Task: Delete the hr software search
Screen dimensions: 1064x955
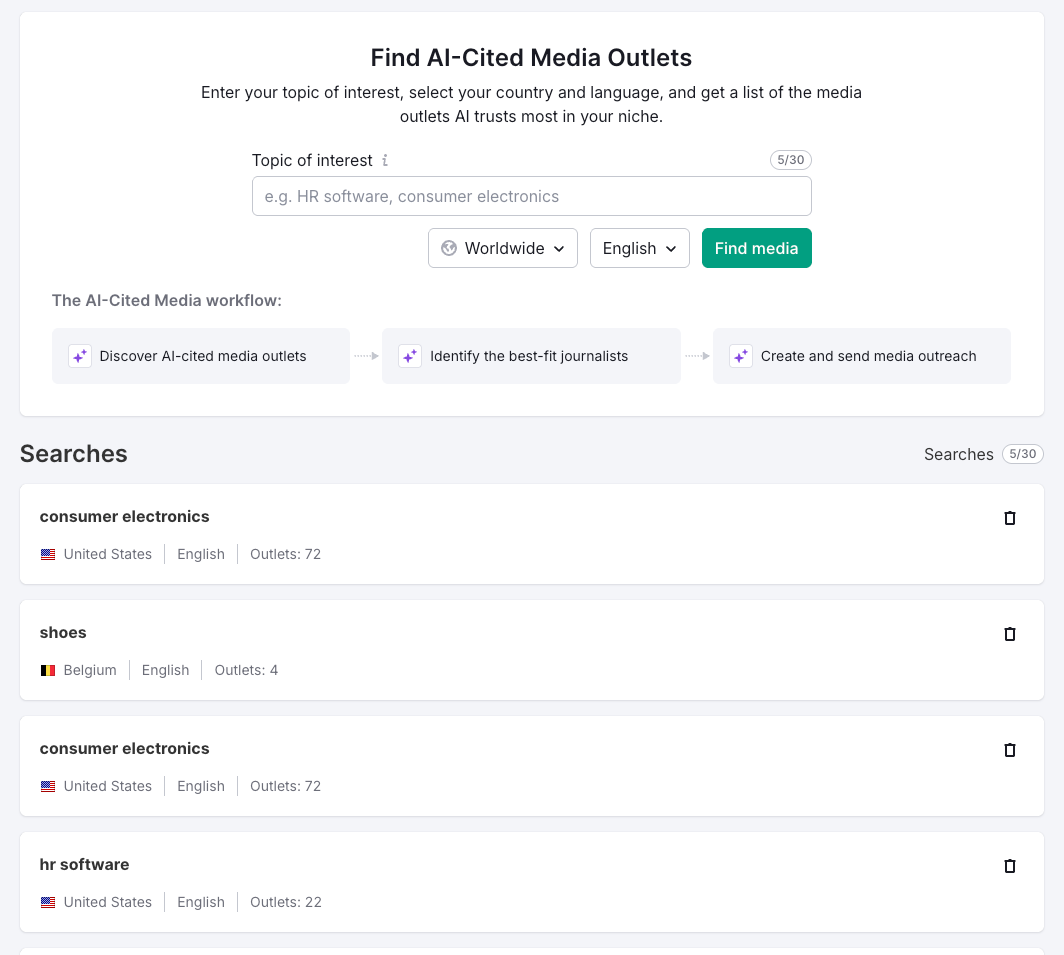Action: (1009, 866)
